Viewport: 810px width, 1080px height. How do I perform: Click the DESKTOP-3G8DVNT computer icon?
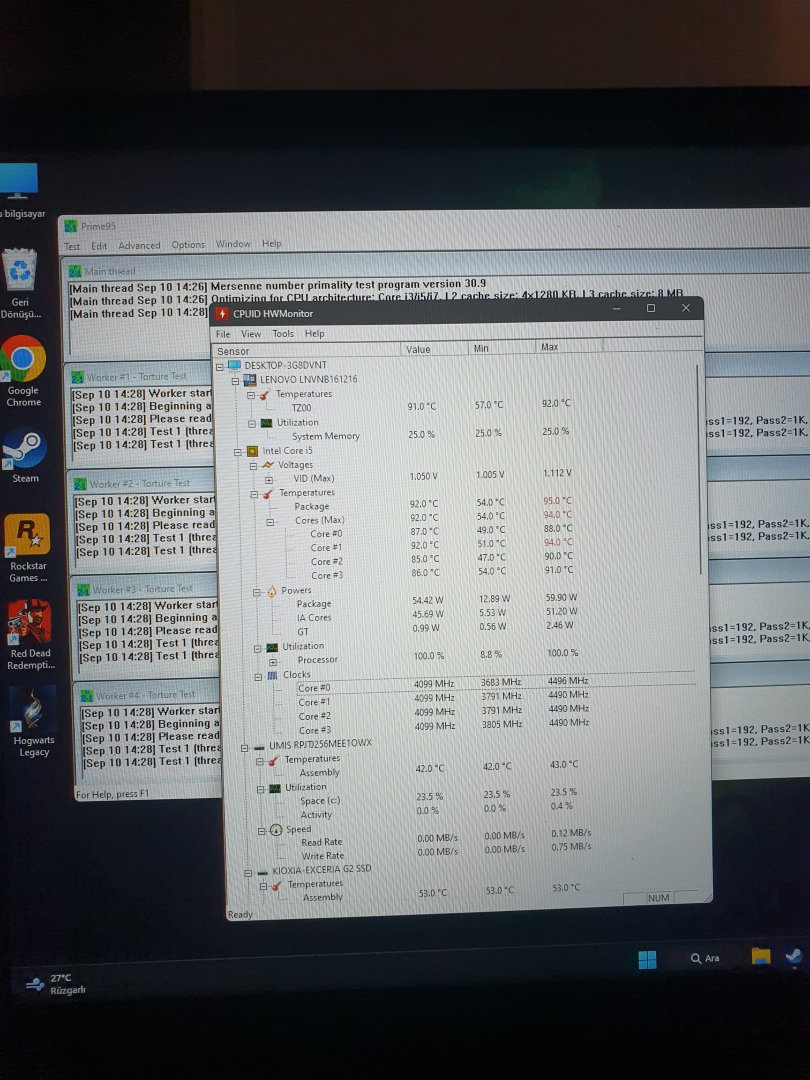pos(234,365)
